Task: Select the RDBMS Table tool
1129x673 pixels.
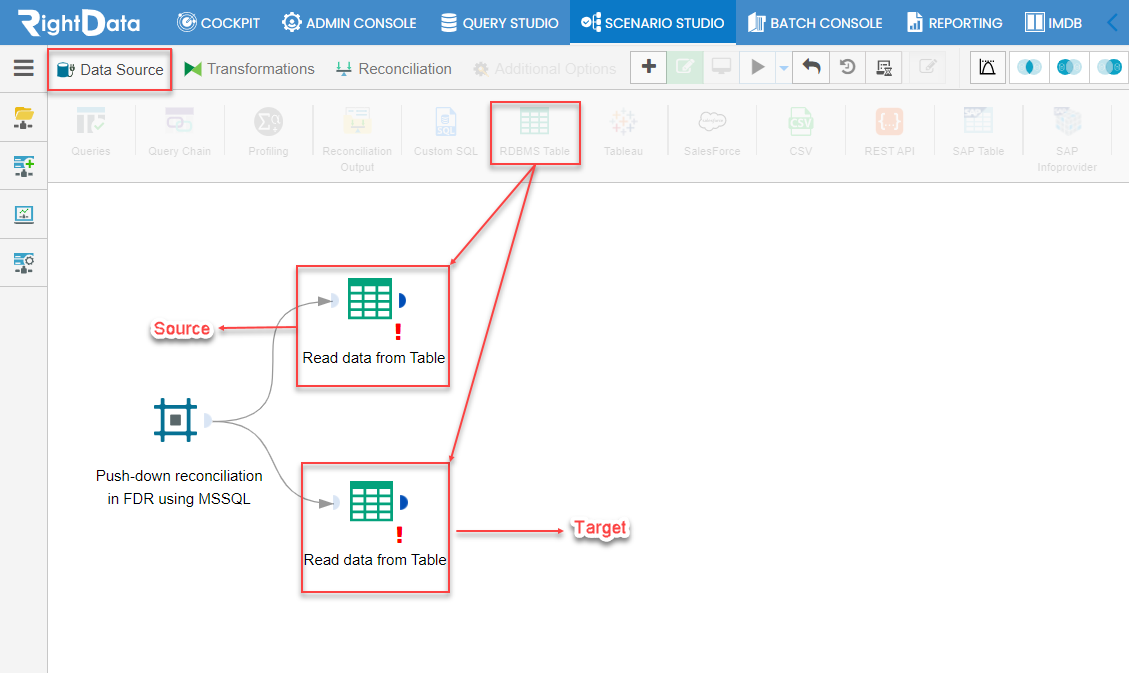Action: tap(534, 132)
